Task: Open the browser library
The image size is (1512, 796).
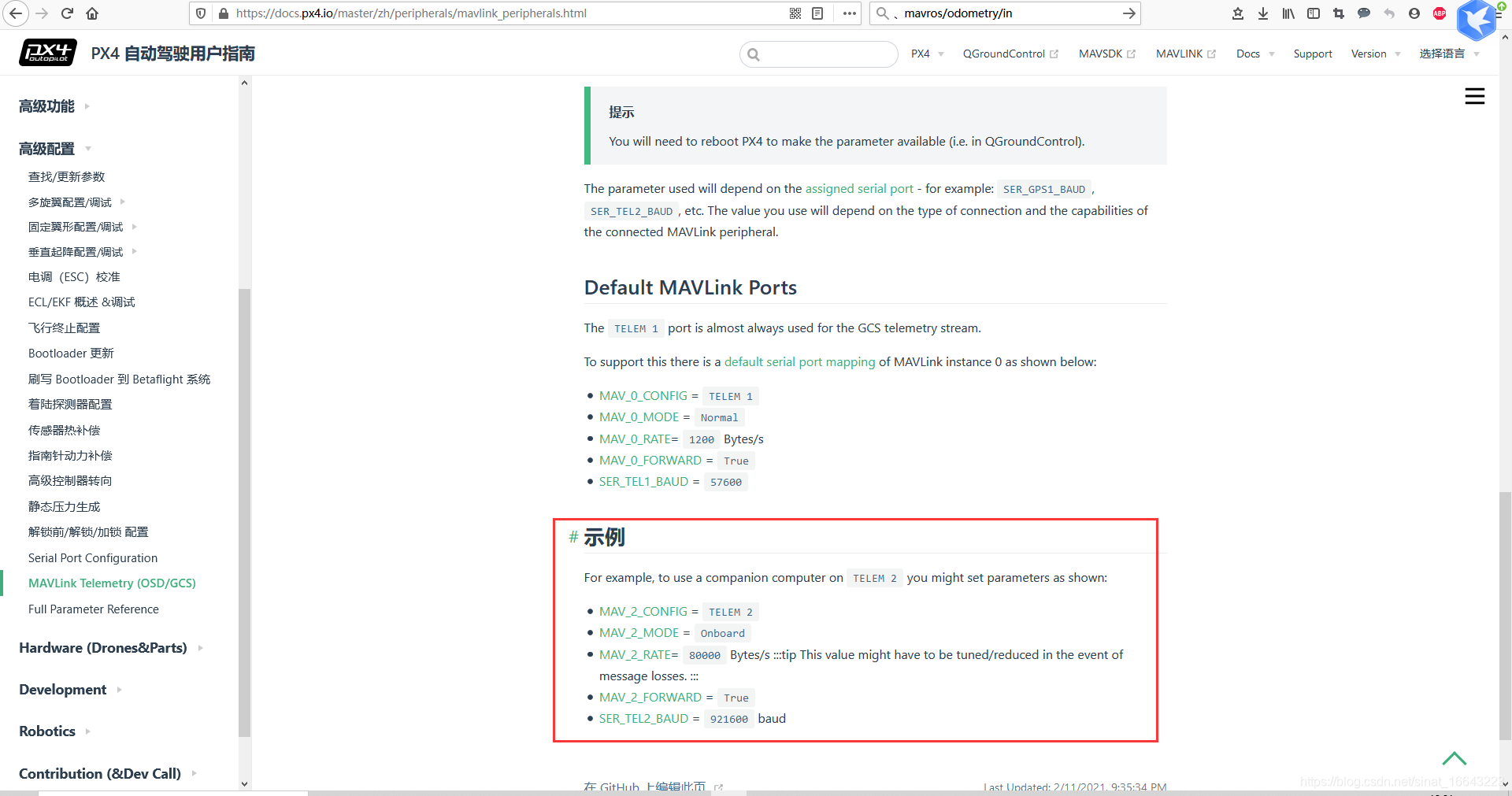Action: 1288,13
